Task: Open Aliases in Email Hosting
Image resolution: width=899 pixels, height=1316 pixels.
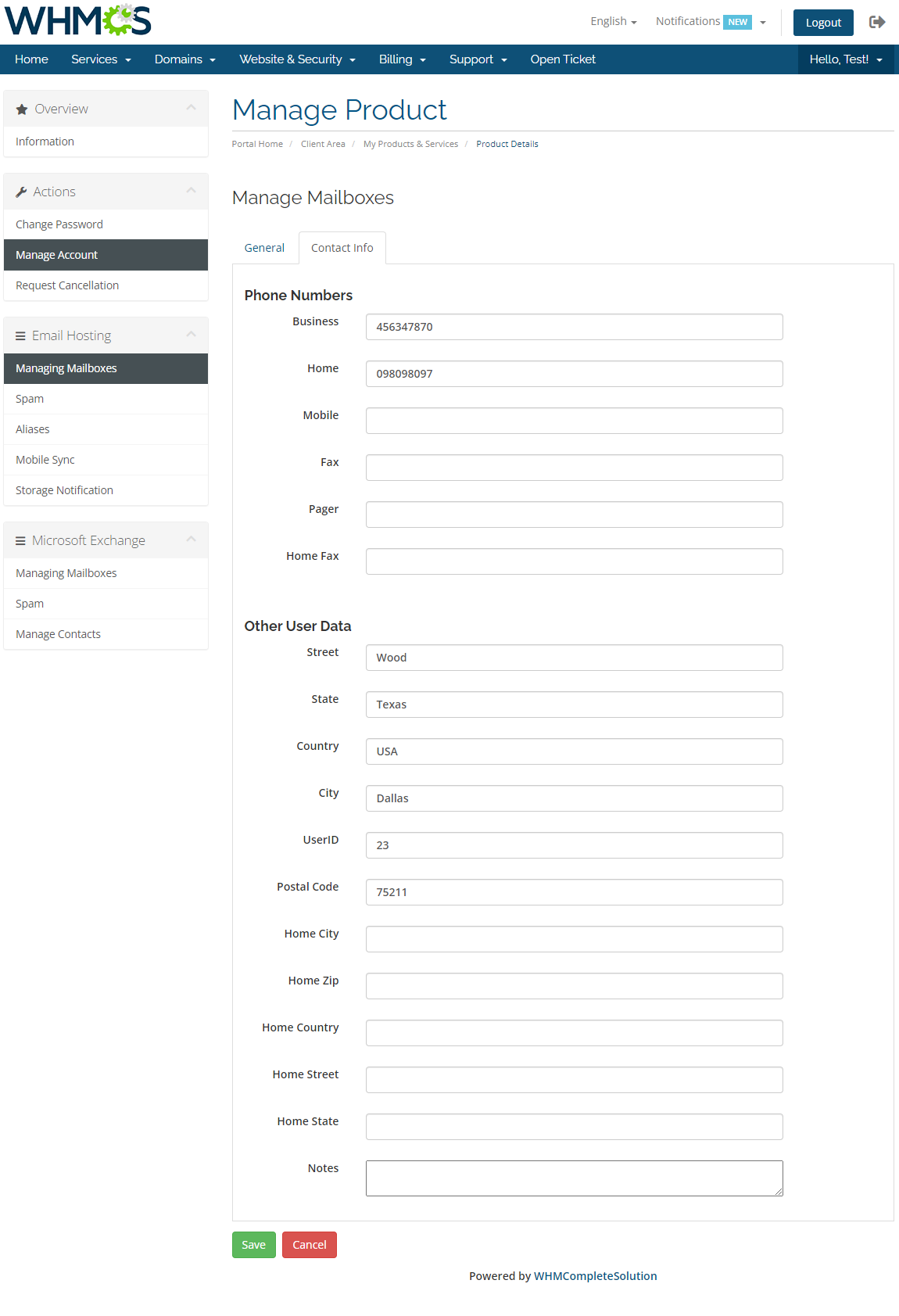Action: (x=106, y=429)
